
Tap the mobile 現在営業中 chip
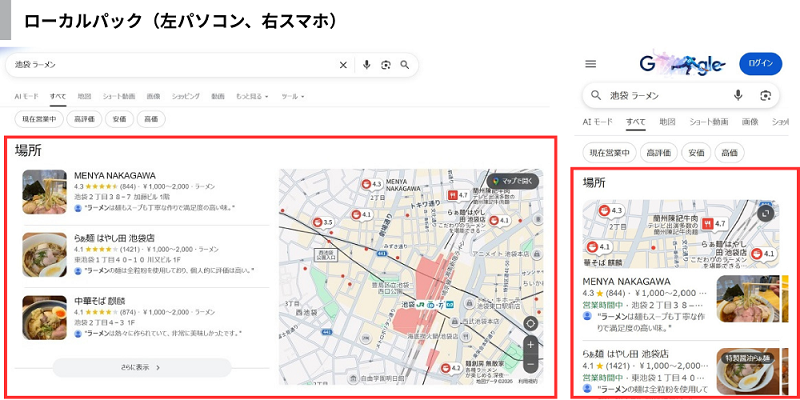tap(610, 153)
